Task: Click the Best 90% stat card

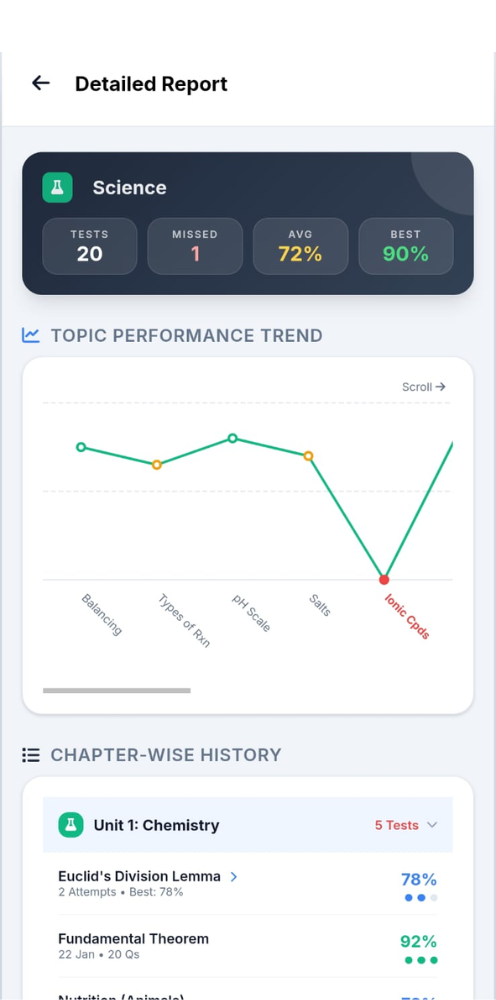Action: coord(406,246)
